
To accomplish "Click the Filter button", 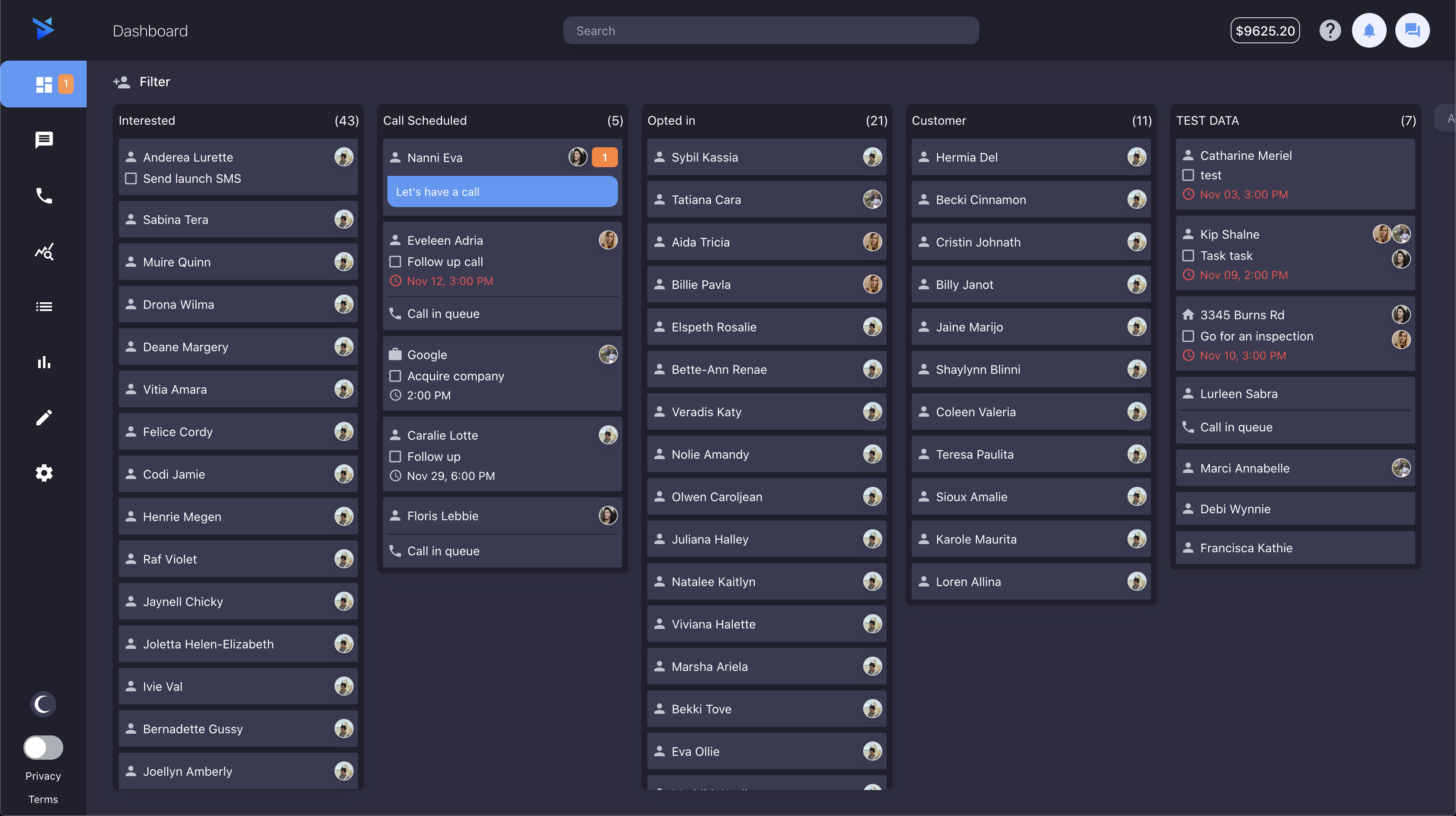I will pyautogui.click(x=154, y=81).
